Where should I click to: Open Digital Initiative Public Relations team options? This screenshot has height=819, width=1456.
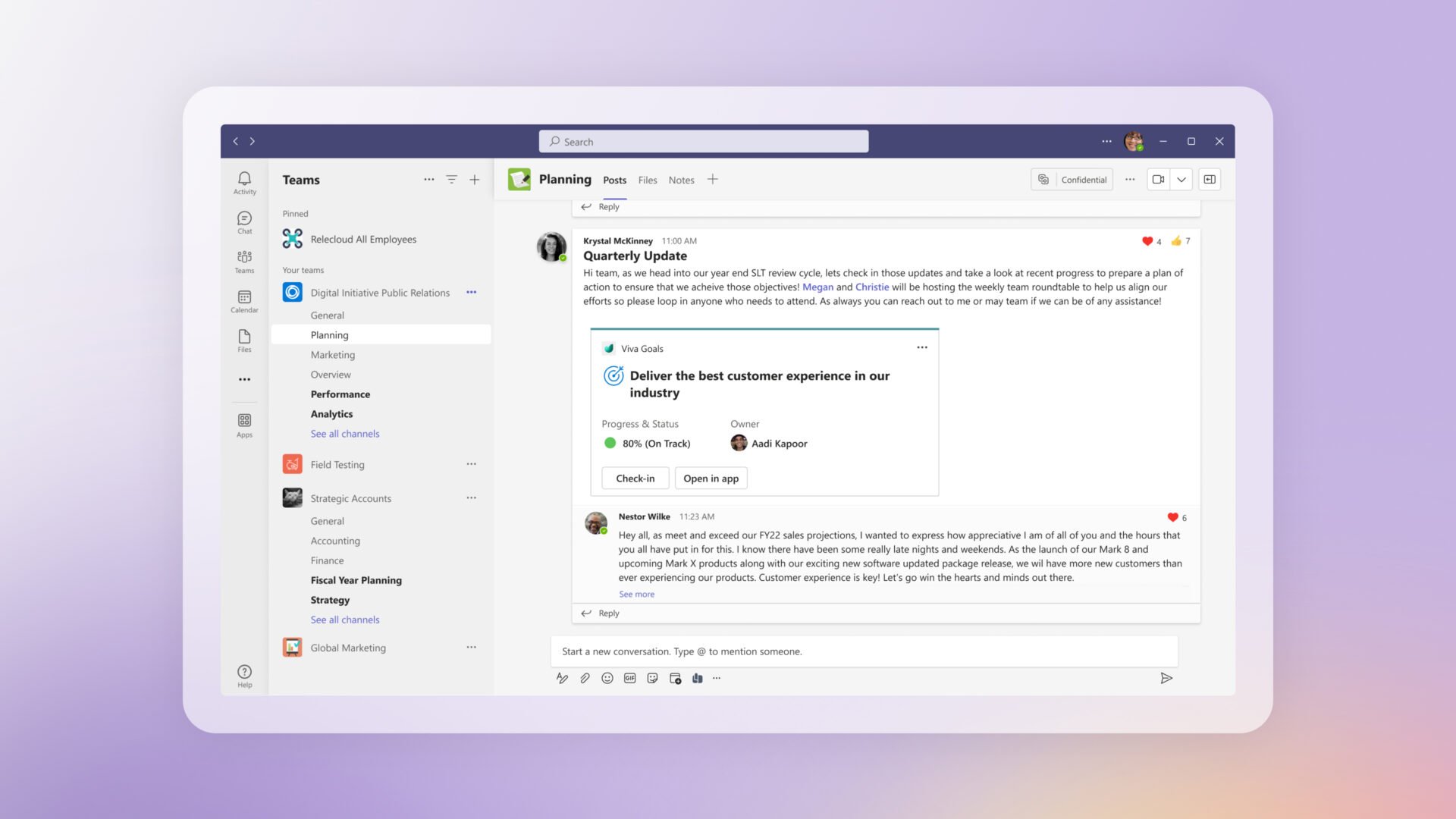tap(471, 292)
